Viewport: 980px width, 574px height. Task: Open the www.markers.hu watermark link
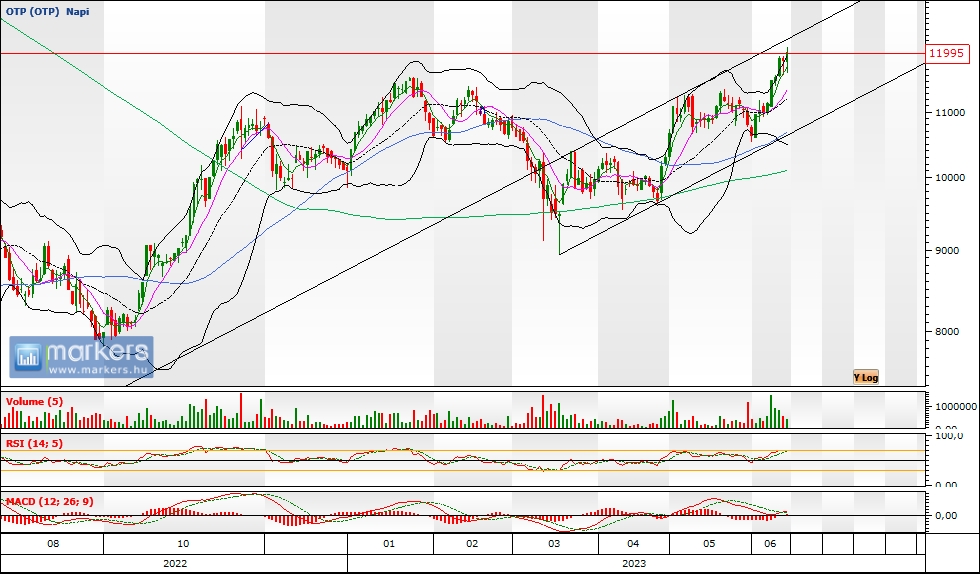pos(99,370)
